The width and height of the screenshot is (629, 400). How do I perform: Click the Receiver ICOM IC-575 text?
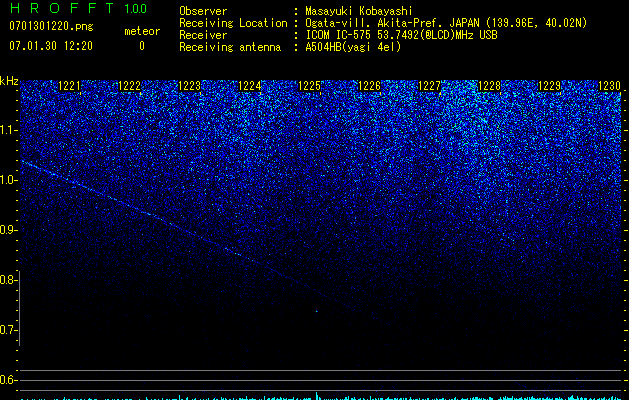[401, 35]
